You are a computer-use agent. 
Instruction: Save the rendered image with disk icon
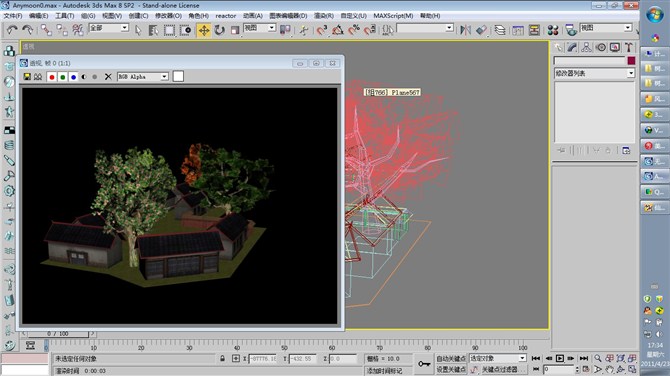click(27, 76)
